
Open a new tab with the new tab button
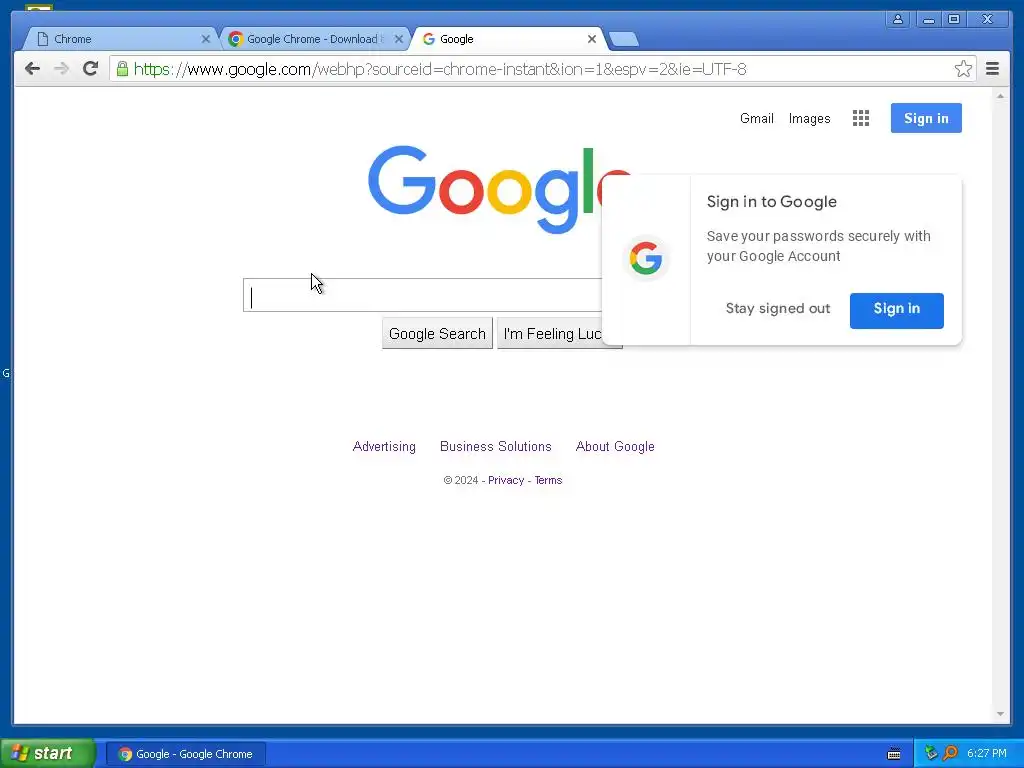tap(624, 40)
